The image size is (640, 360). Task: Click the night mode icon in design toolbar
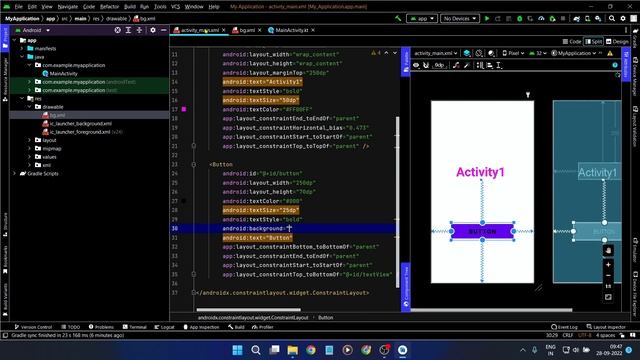click(x=491, y=53)
